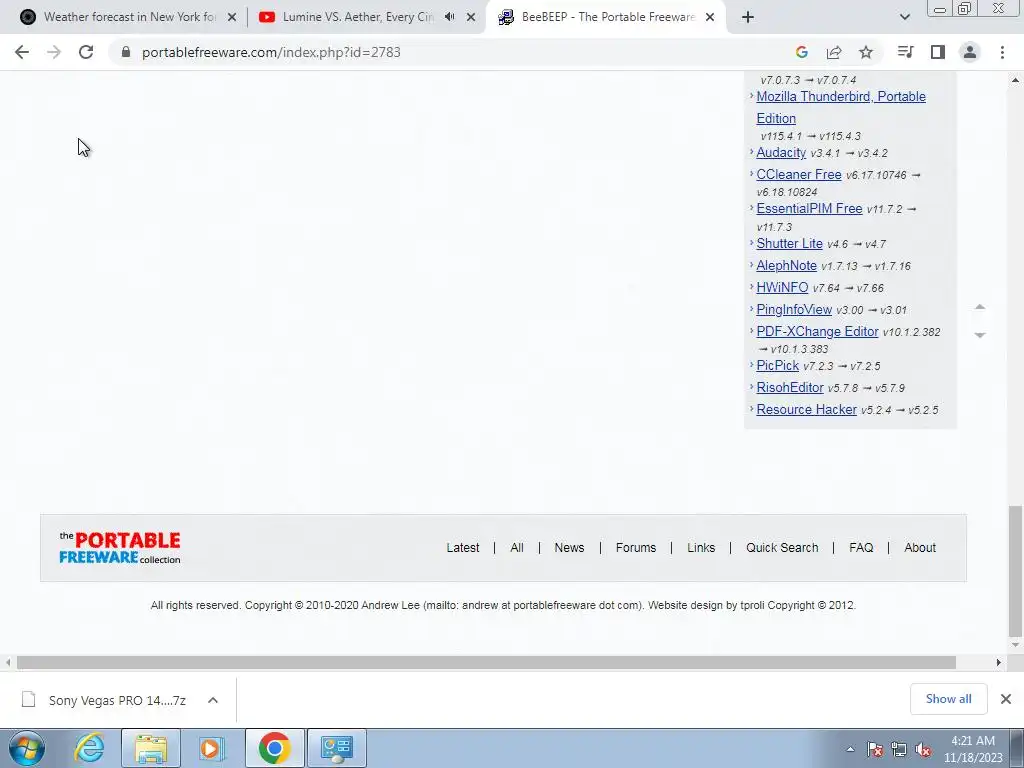Share this page icon
Screen dimensions: 1024x768
pos(834,52)
